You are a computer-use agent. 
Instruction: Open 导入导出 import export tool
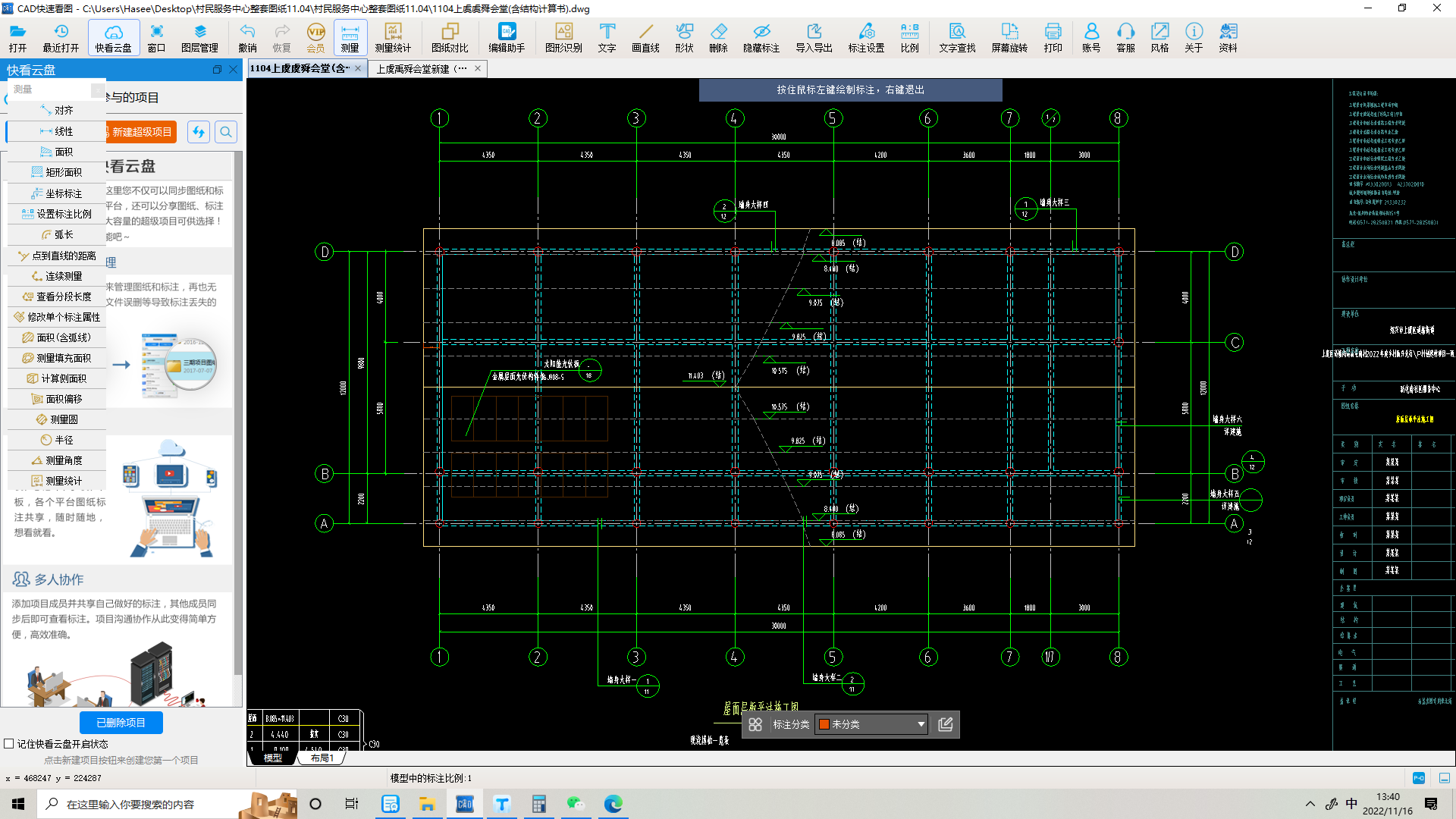point(814,37)
